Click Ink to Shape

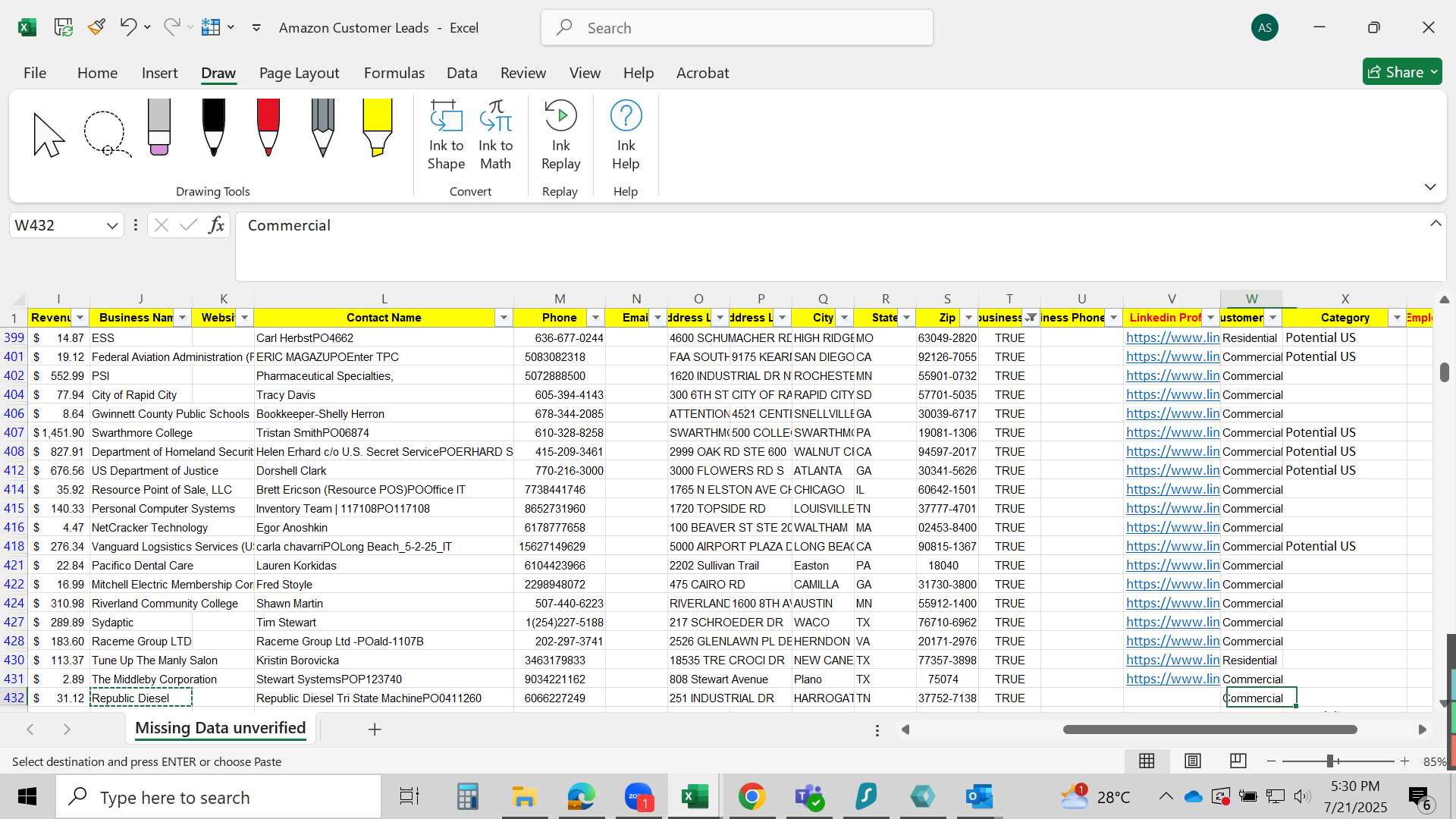446,135
